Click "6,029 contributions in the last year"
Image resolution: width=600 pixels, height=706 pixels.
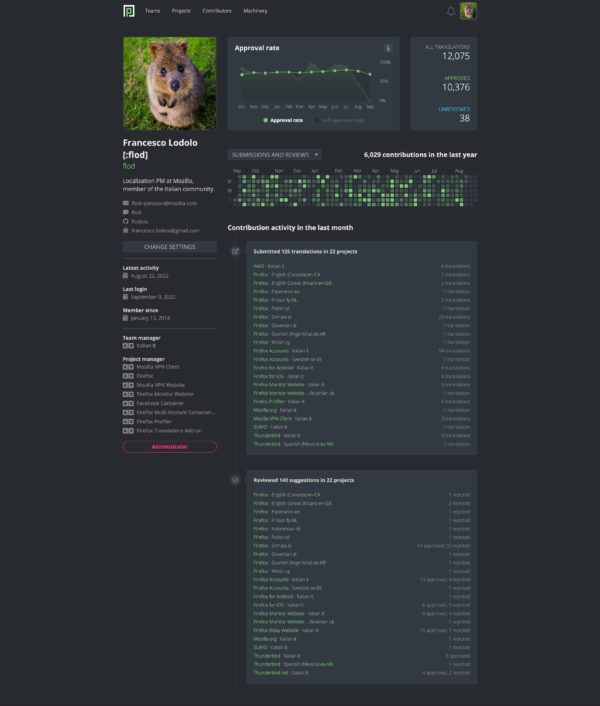point(420,154)
